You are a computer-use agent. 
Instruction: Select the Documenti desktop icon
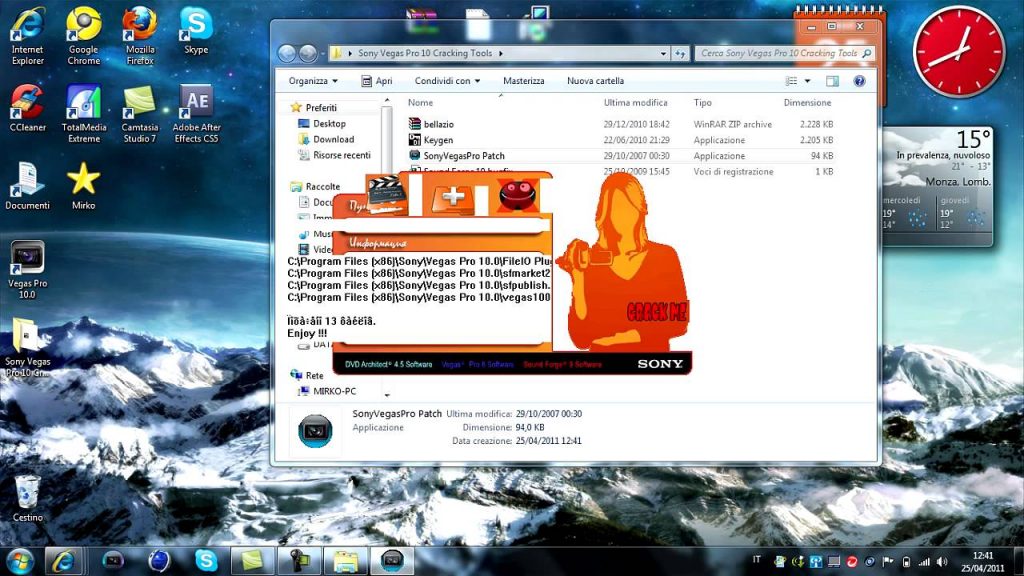pyautogui.click(x=27, y=186)
